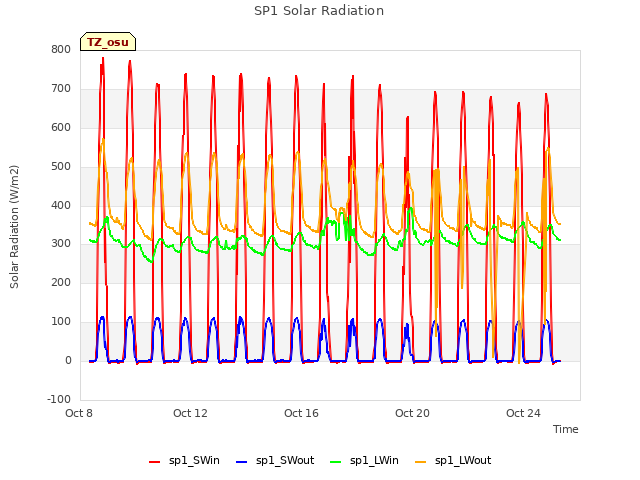
Task: Click the orange sp1_LWout legend swatch
Action: tap(420, 462)
